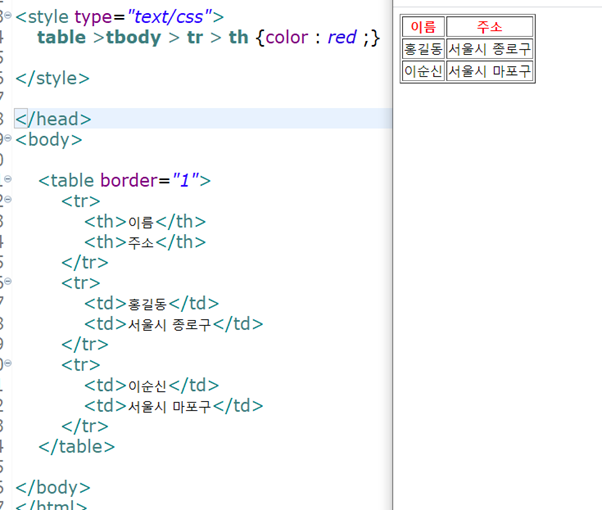Select the 홍길동 cell in preview table
This screenshot has height=510, width=602.
423,49
